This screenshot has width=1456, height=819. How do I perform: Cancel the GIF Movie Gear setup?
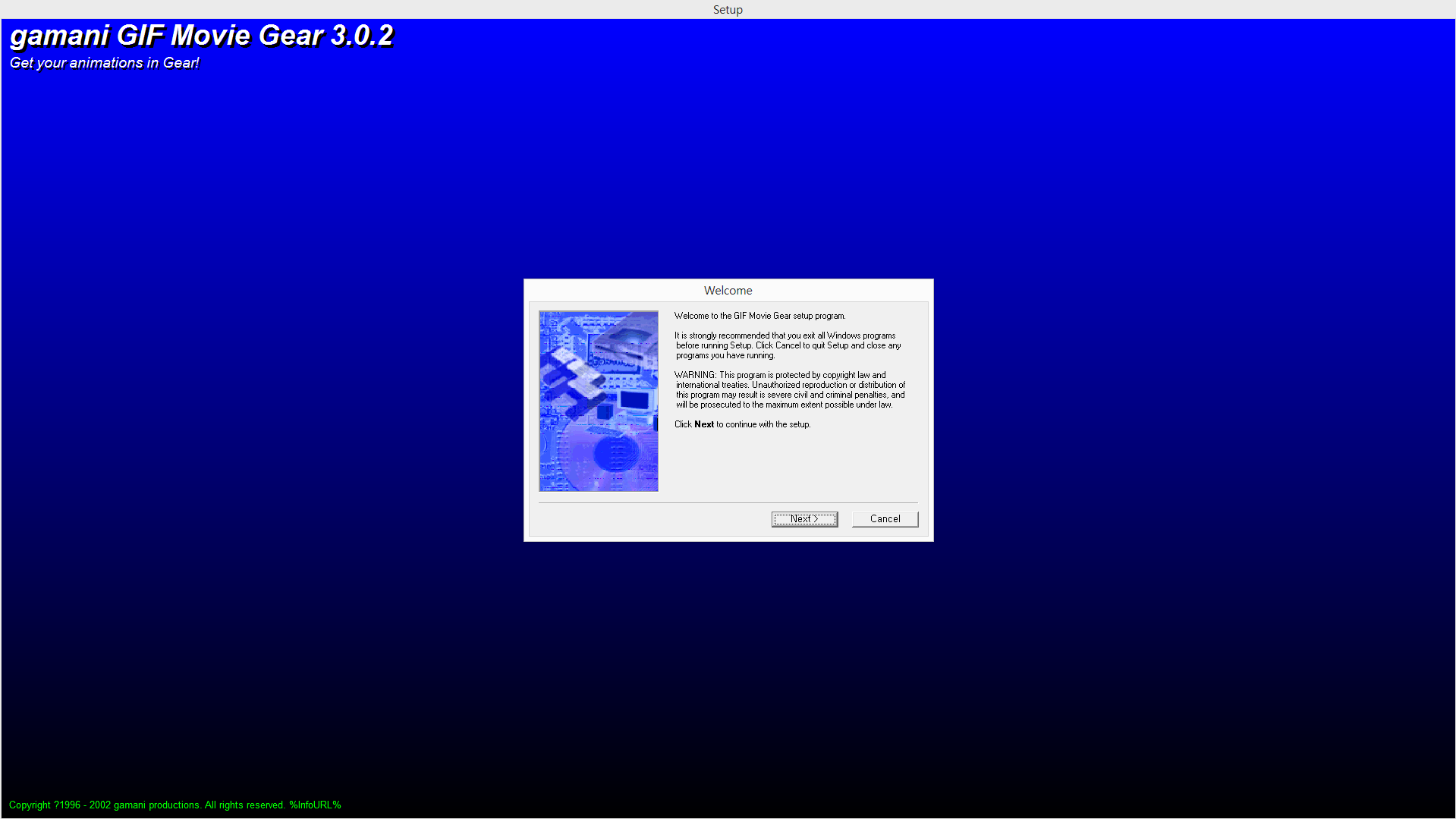(x=885, y=519)
